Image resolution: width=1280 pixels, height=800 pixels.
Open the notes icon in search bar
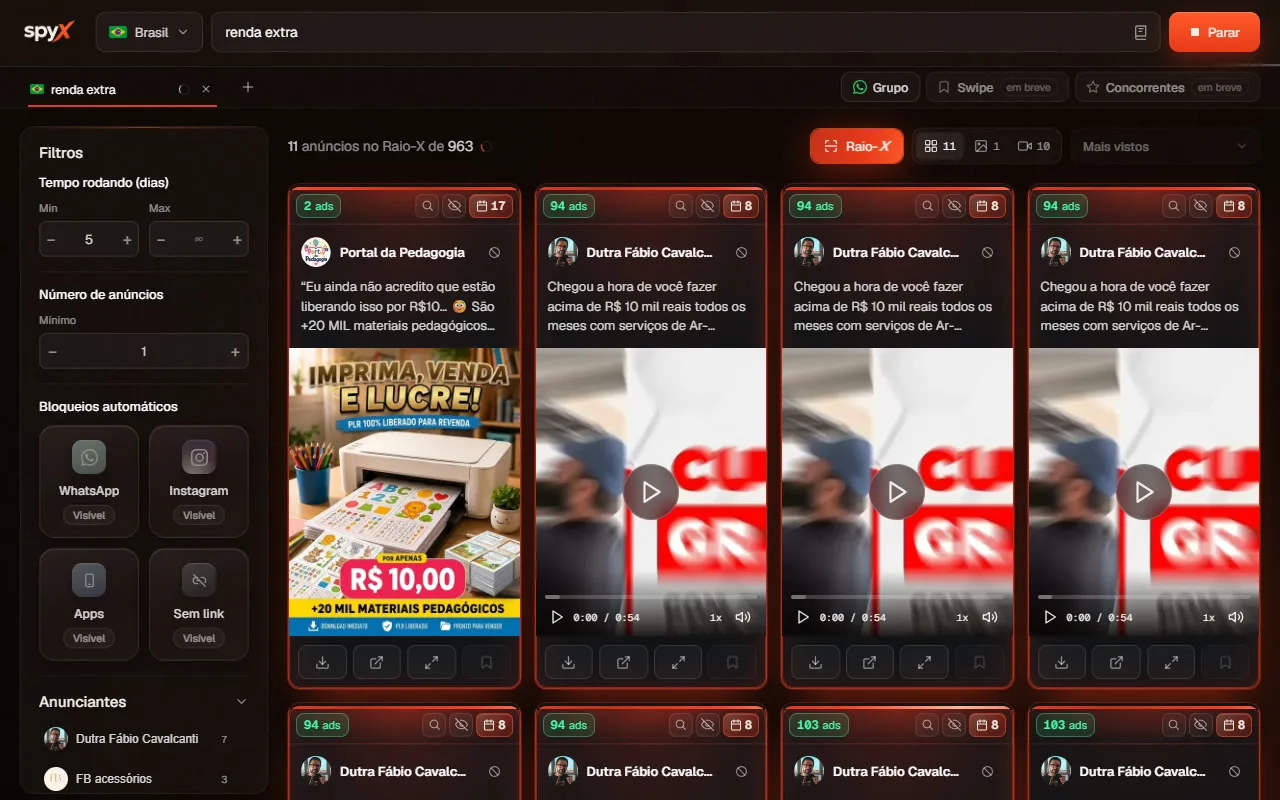(x=1141, y=32)
